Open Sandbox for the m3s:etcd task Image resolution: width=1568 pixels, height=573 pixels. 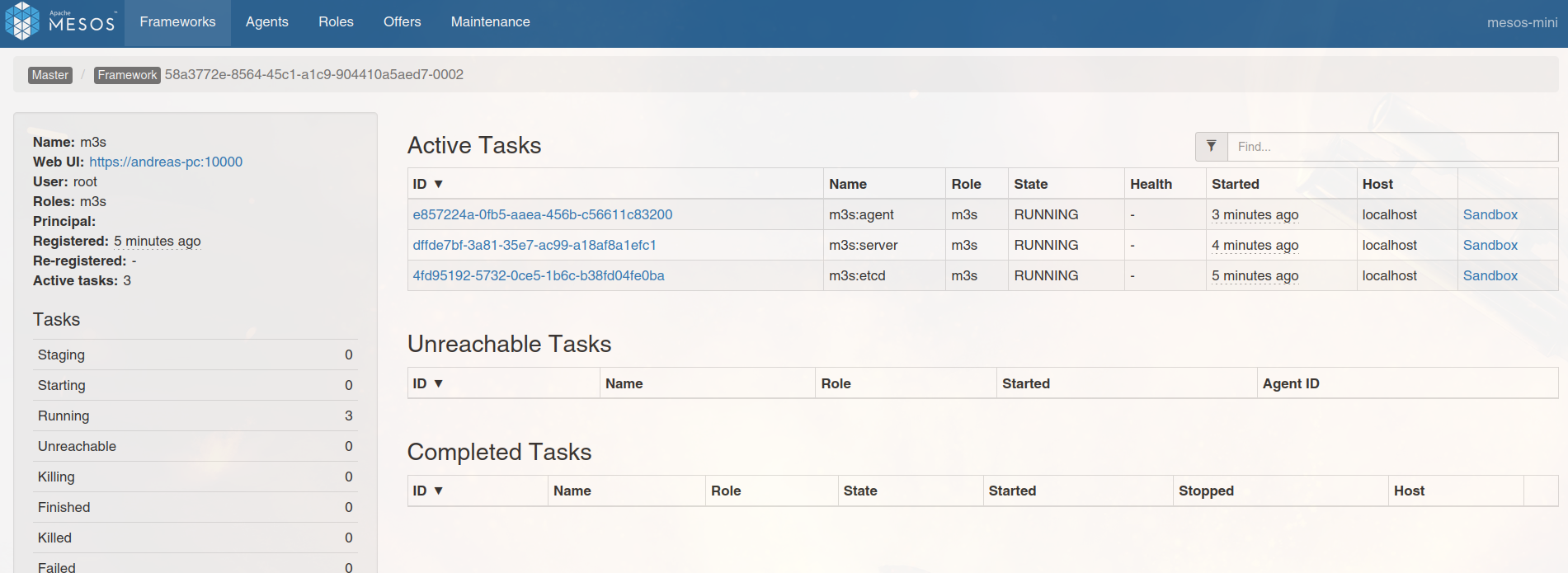(x=1490, y=275)
